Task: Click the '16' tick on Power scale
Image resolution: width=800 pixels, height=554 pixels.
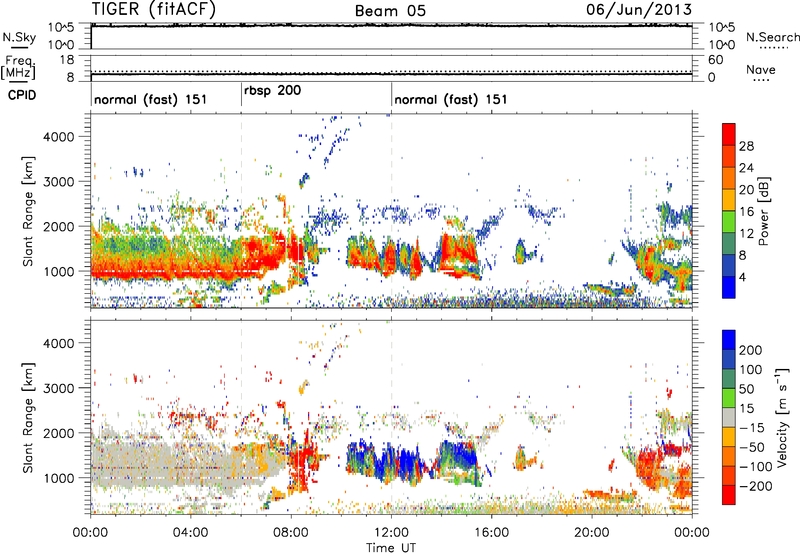Action: (746, 212)
